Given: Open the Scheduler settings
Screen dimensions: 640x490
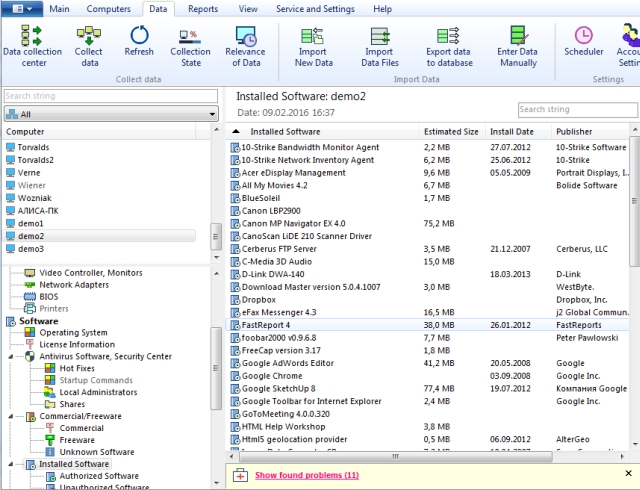Looking at the screenshot, I should [x=583, y=46].
